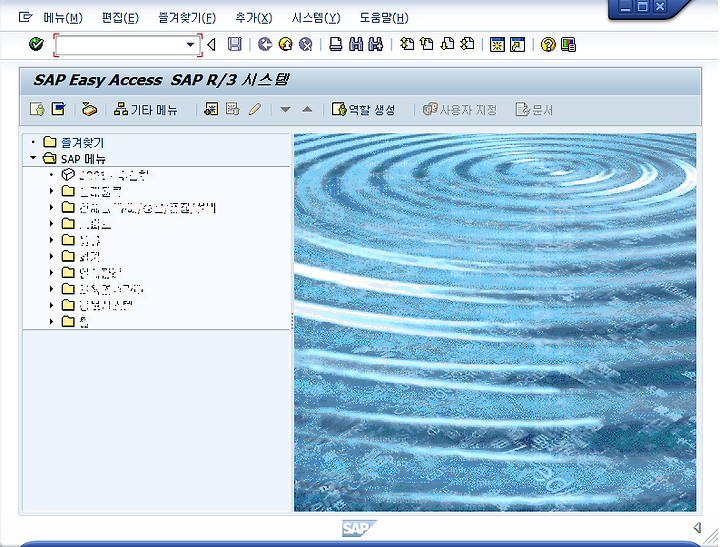Click the Add to Favorites icon
The height and width of the screenshot is (547, 720).
point(211,109)
